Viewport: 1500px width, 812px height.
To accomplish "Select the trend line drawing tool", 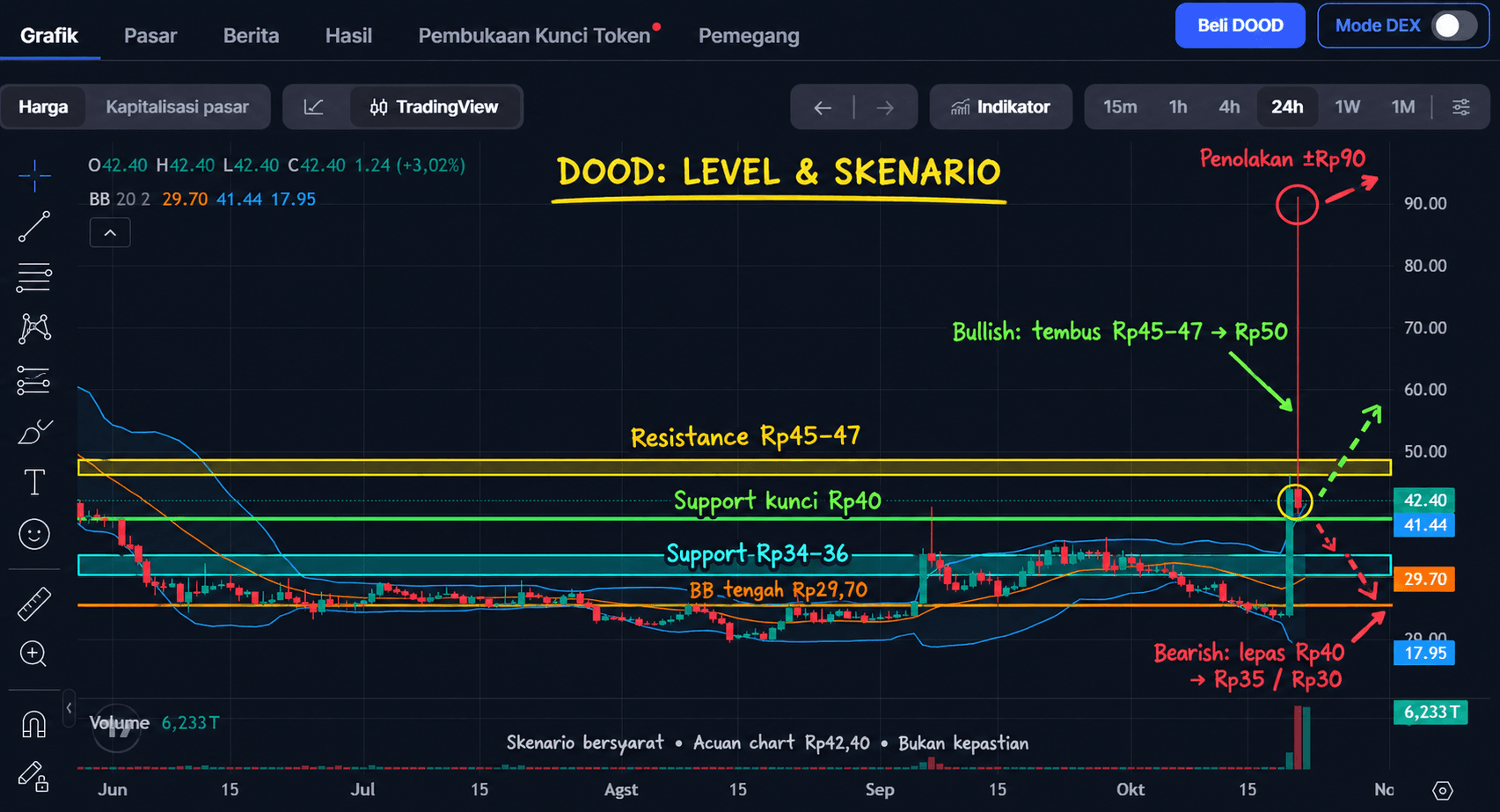I will (x=34, y=227).
